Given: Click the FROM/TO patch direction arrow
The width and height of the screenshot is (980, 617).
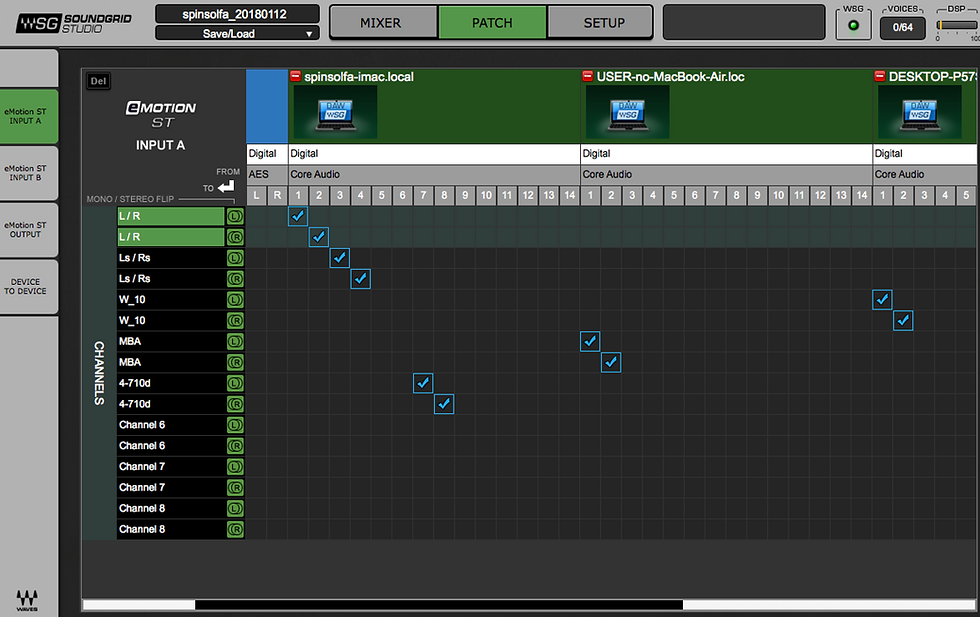Looking at the screenshot, I should [226, 187].
